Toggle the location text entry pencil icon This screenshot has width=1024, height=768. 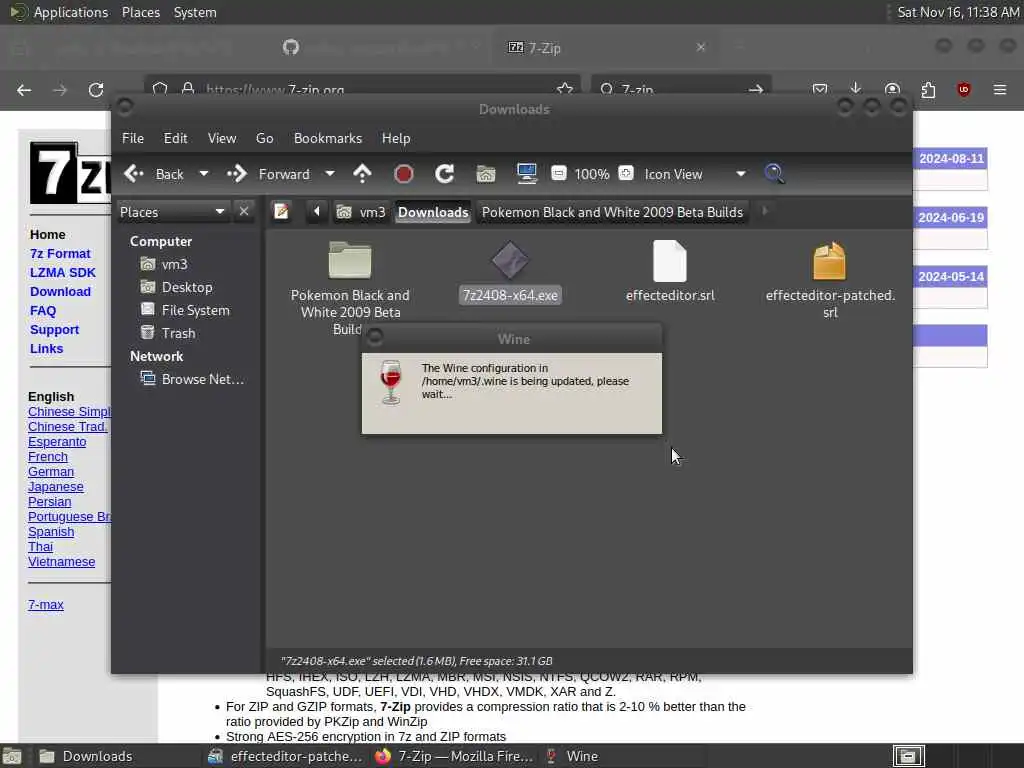tap(281, 212)
